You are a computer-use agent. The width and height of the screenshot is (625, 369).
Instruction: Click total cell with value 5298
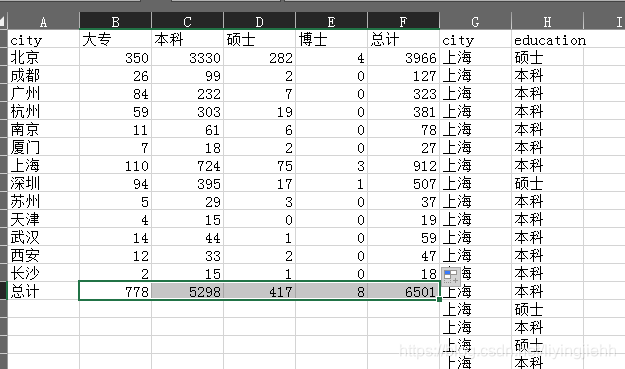[x=187, y=291]
